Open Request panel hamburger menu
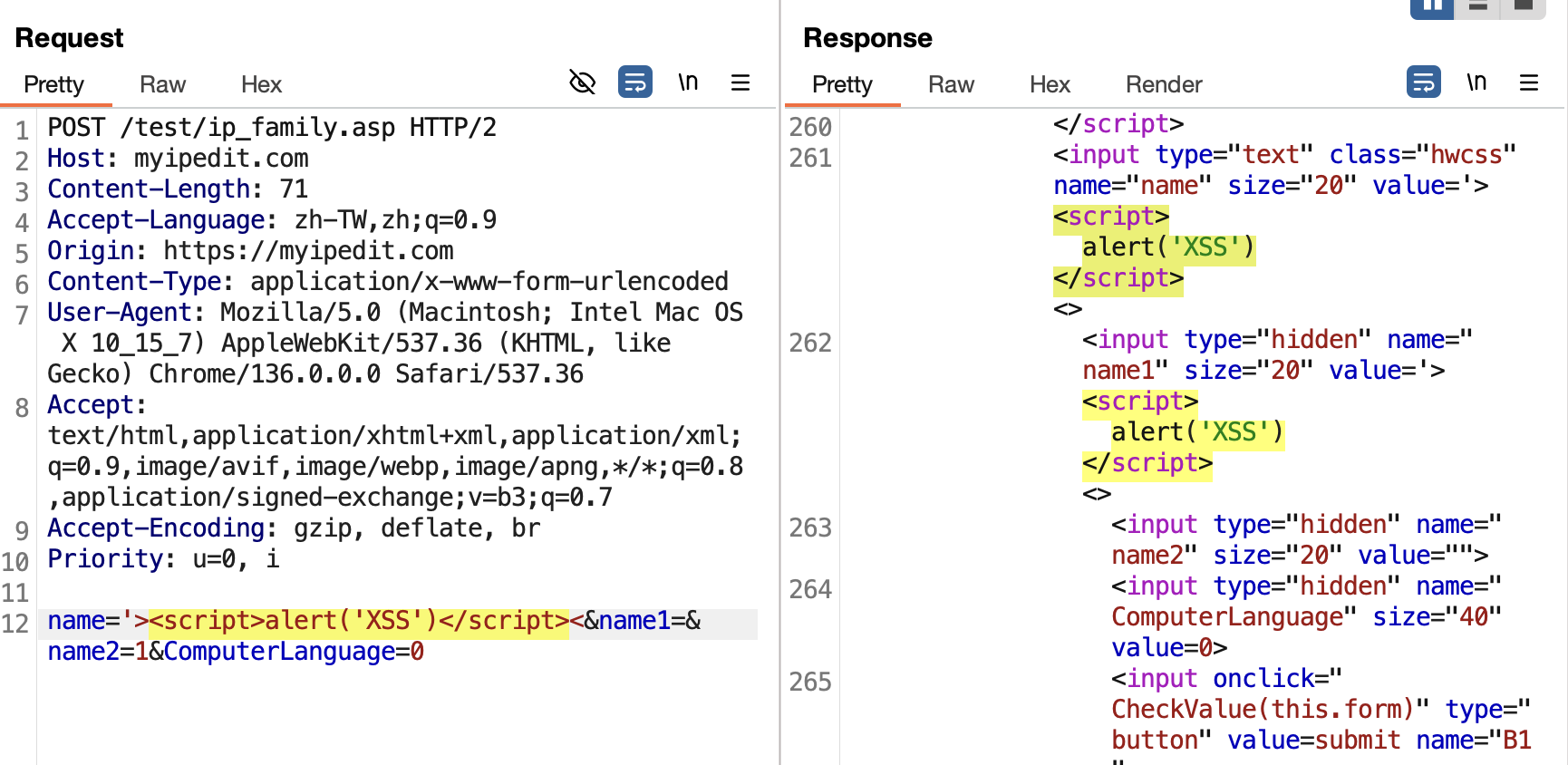Screen dimensions: 1568x765 [x=740, y=82]
